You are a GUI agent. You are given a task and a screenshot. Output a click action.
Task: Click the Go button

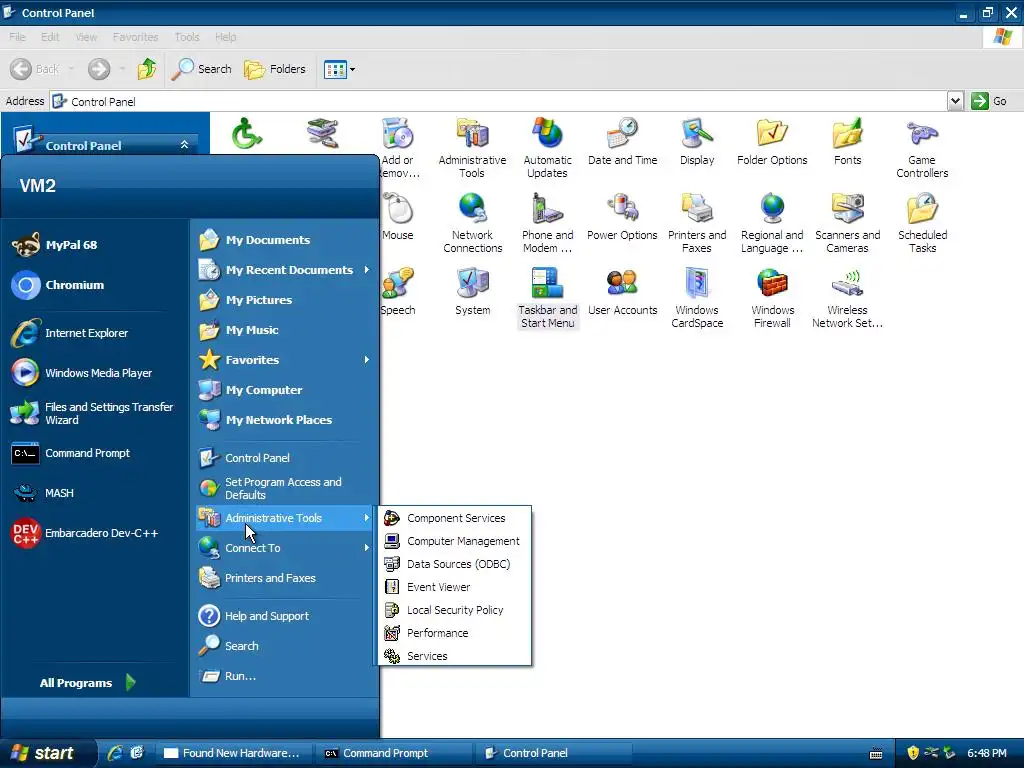pyautogui.click(x=989, y=101)
